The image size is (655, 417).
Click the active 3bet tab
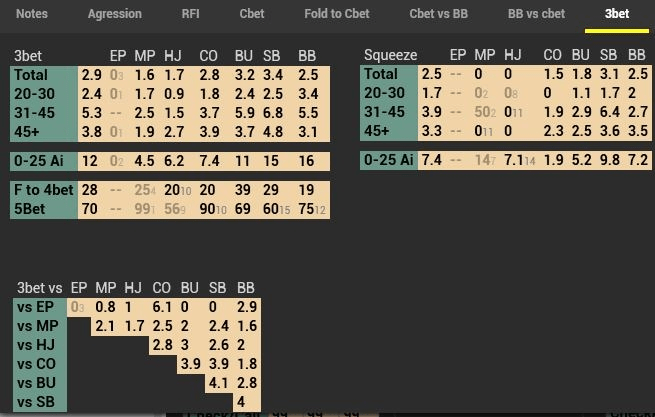pyautogui.click(x=617, y=14)
